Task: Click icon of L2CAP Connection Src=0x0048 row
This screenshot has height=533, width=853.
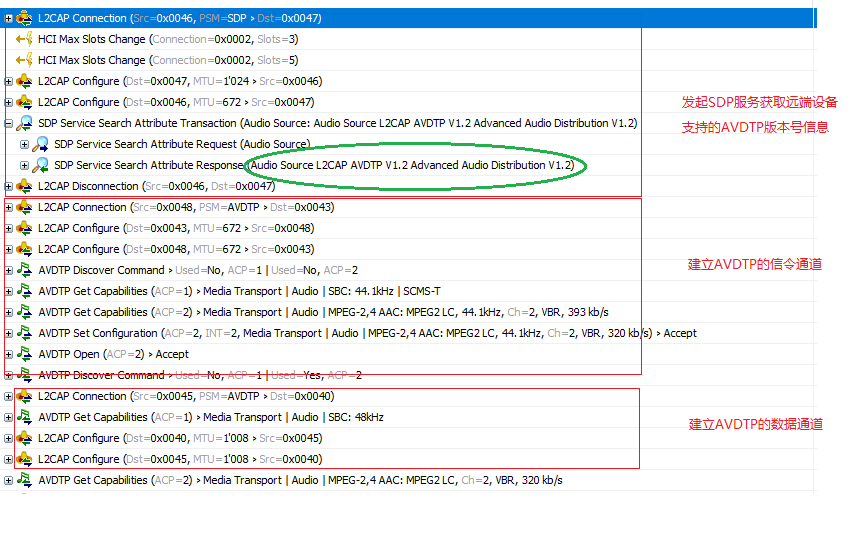Action: (x=24, y=207)
